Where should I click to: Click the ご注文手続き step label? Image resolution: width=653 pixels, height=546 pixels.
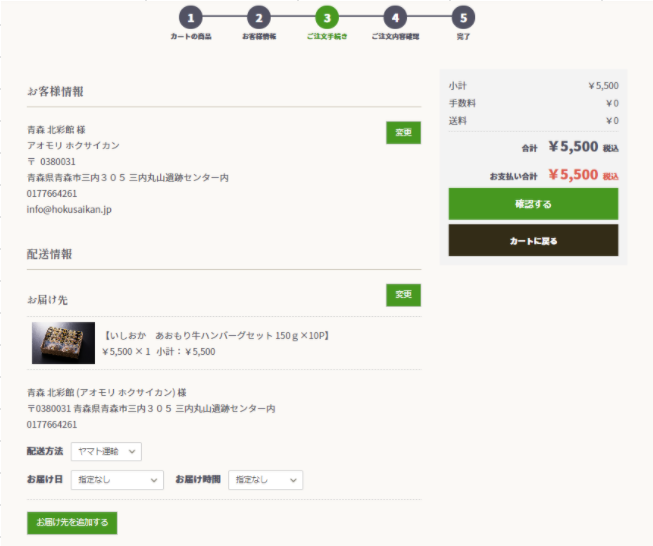327,37
